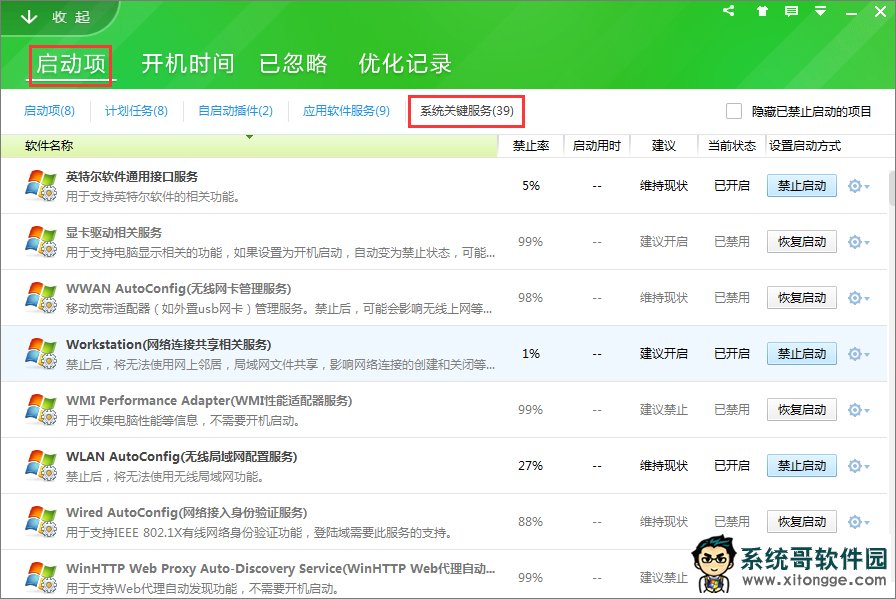Expand gear dropdown for WMI Performance Adapter

click(x=858, y=410)
